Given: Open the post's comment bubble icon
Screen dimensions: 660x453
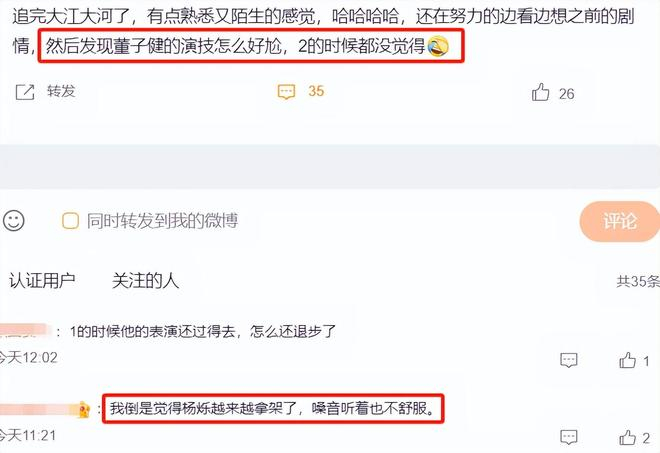Looking at the screenshot, I should (x=286, y=91).
